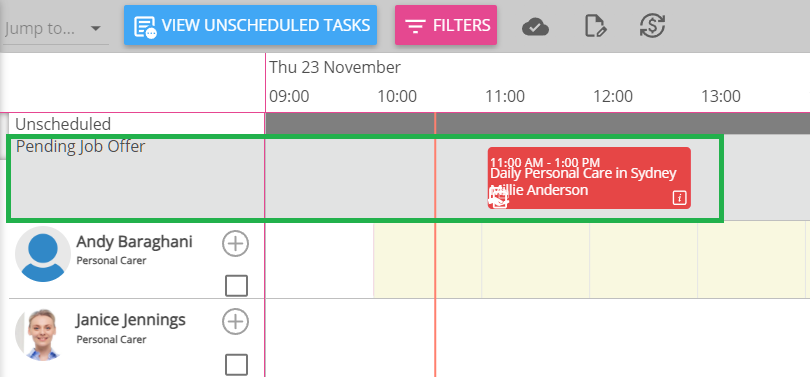Open View Unscheduled Tasks
810x377 pixels.
pyautogui.click(x=251, y=25)
